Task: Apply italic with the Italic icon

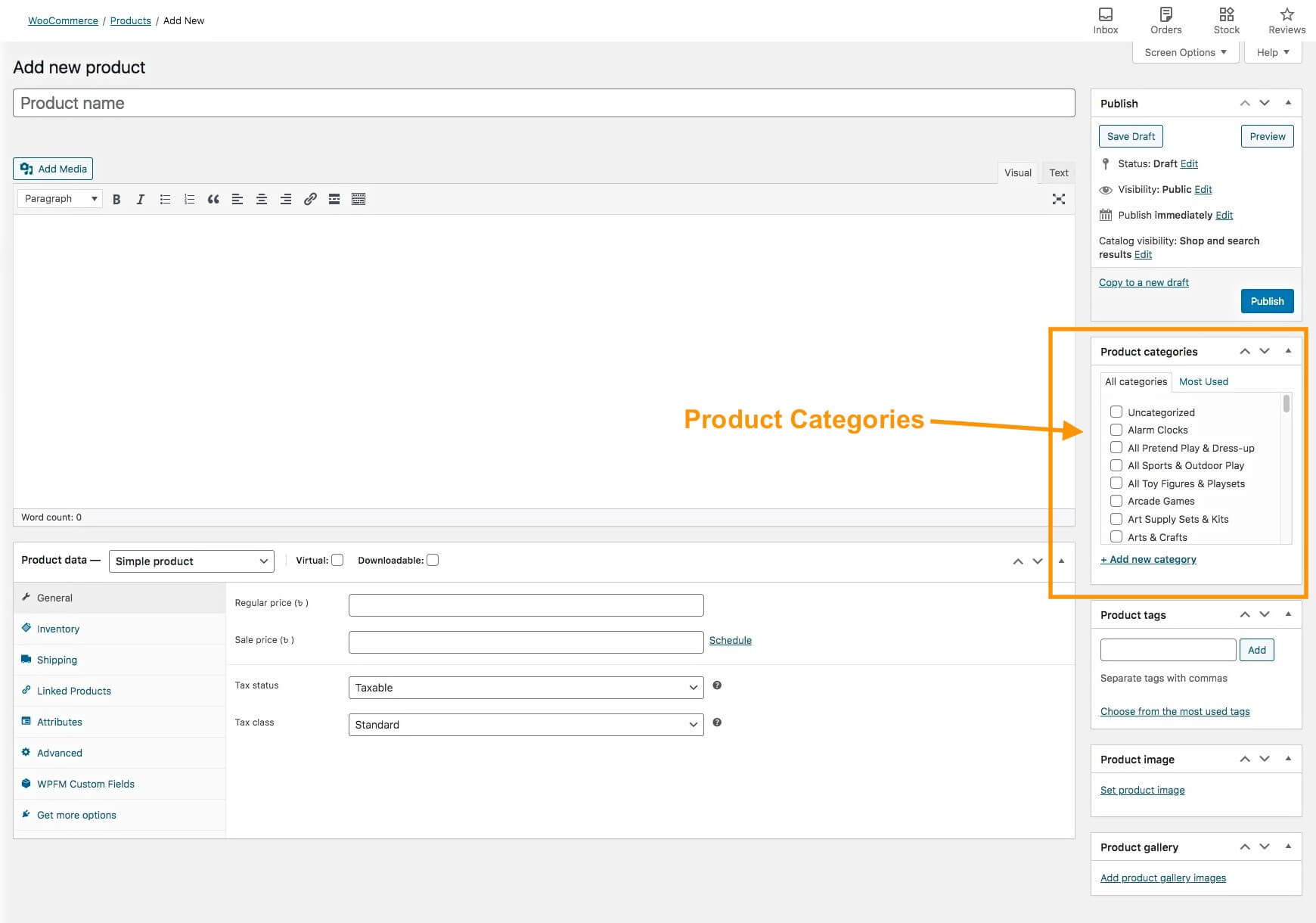Action: click(140, 199)
